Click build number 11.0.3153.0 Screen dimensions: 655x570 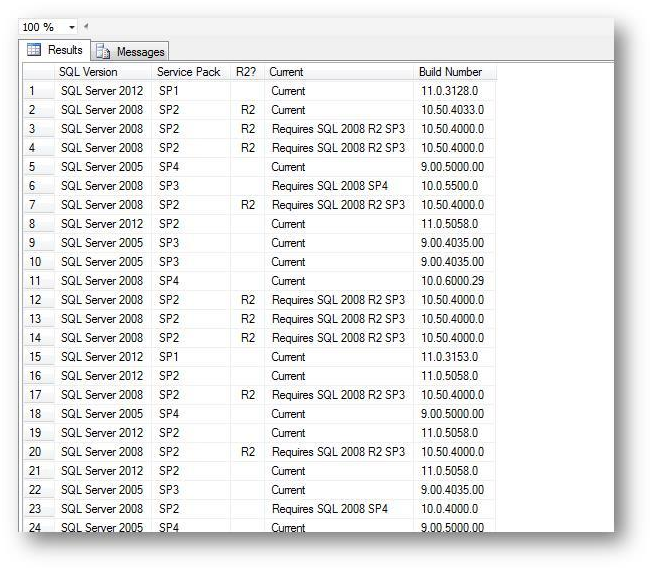pyautogui.click(x=449, y=357)
